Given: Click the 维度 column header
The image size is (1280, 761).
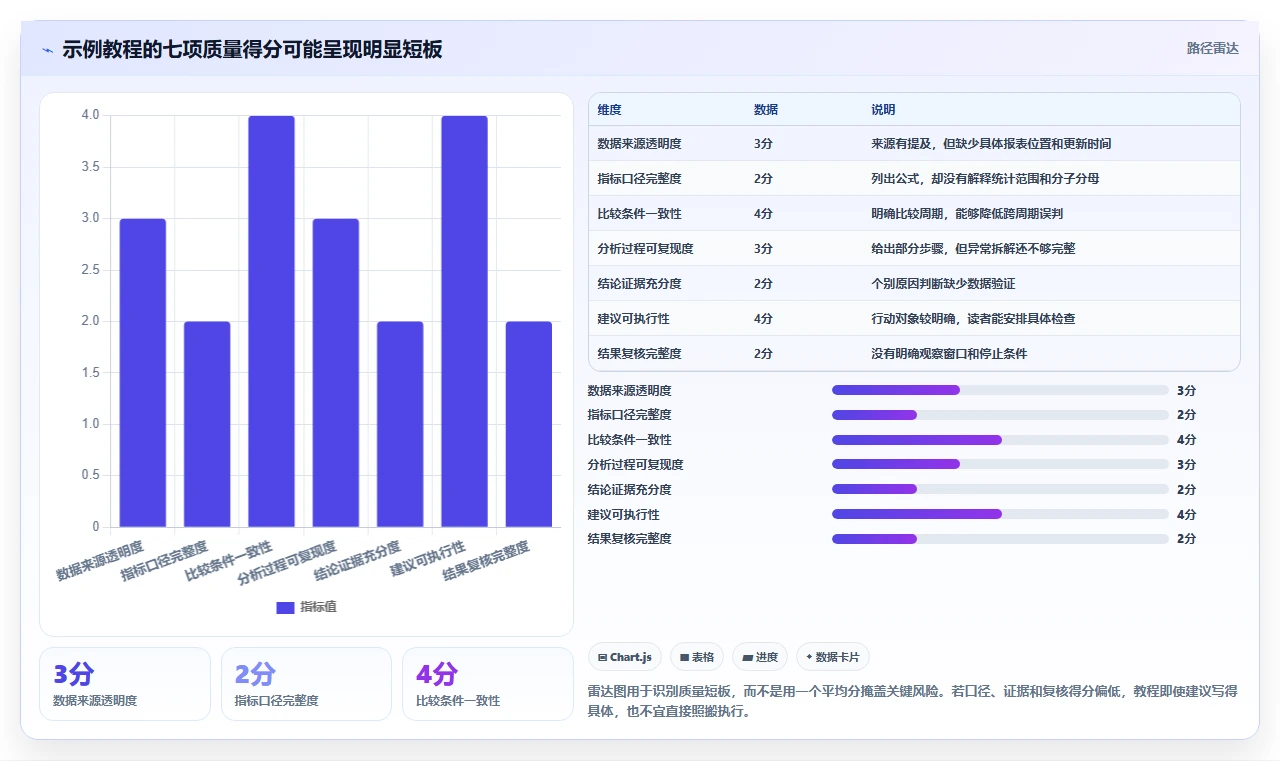Looking at the screenshot, I should (609, 110).
